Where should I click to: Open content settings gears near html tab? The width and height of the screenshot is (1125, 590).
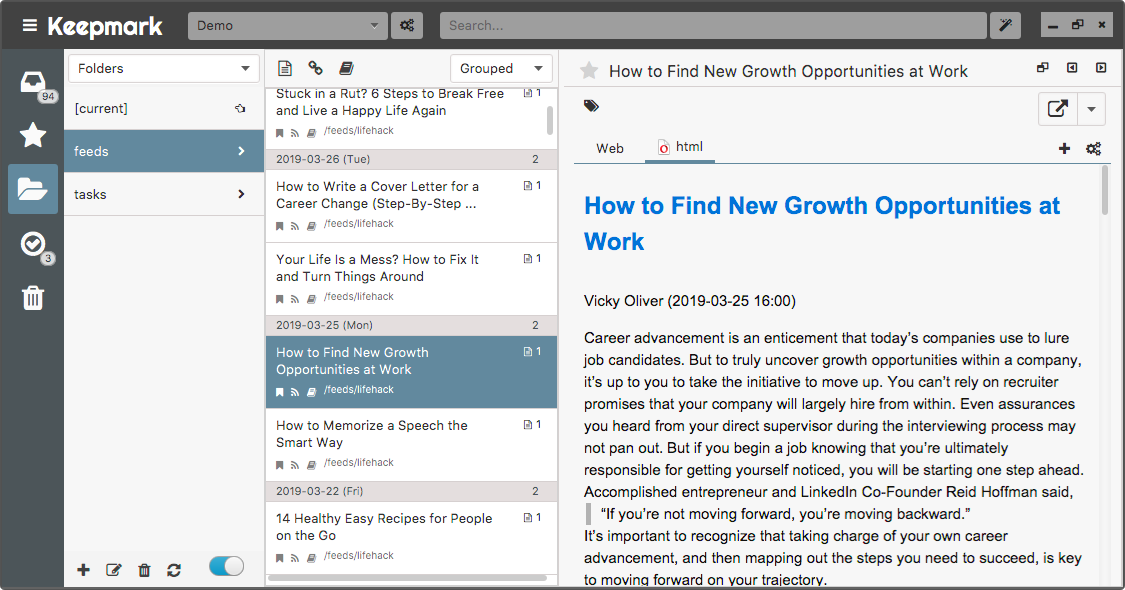[x=1093, y=149]
